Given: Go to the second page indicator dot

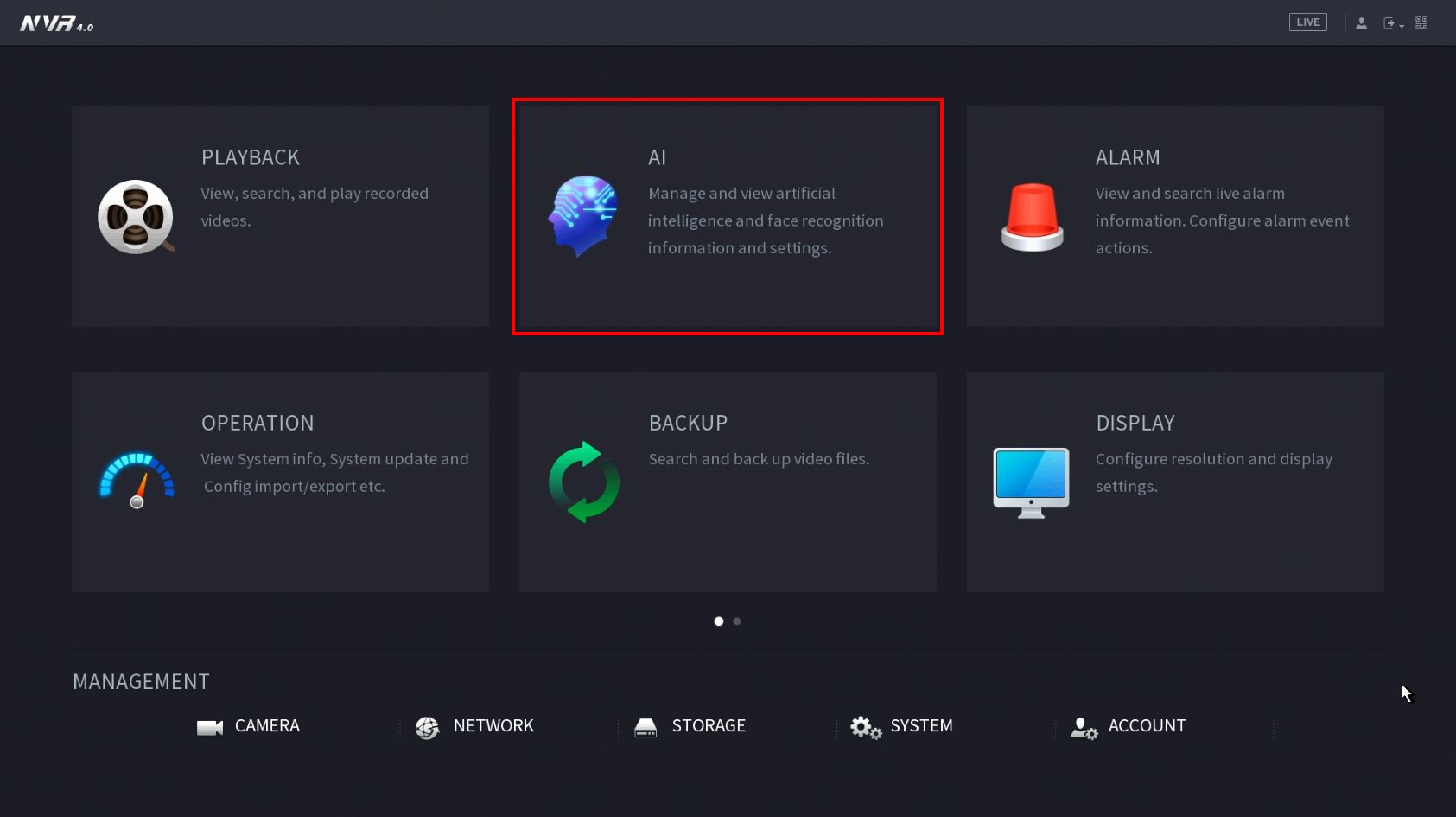Looking at the screenshot, I should [x=737, y=622].
